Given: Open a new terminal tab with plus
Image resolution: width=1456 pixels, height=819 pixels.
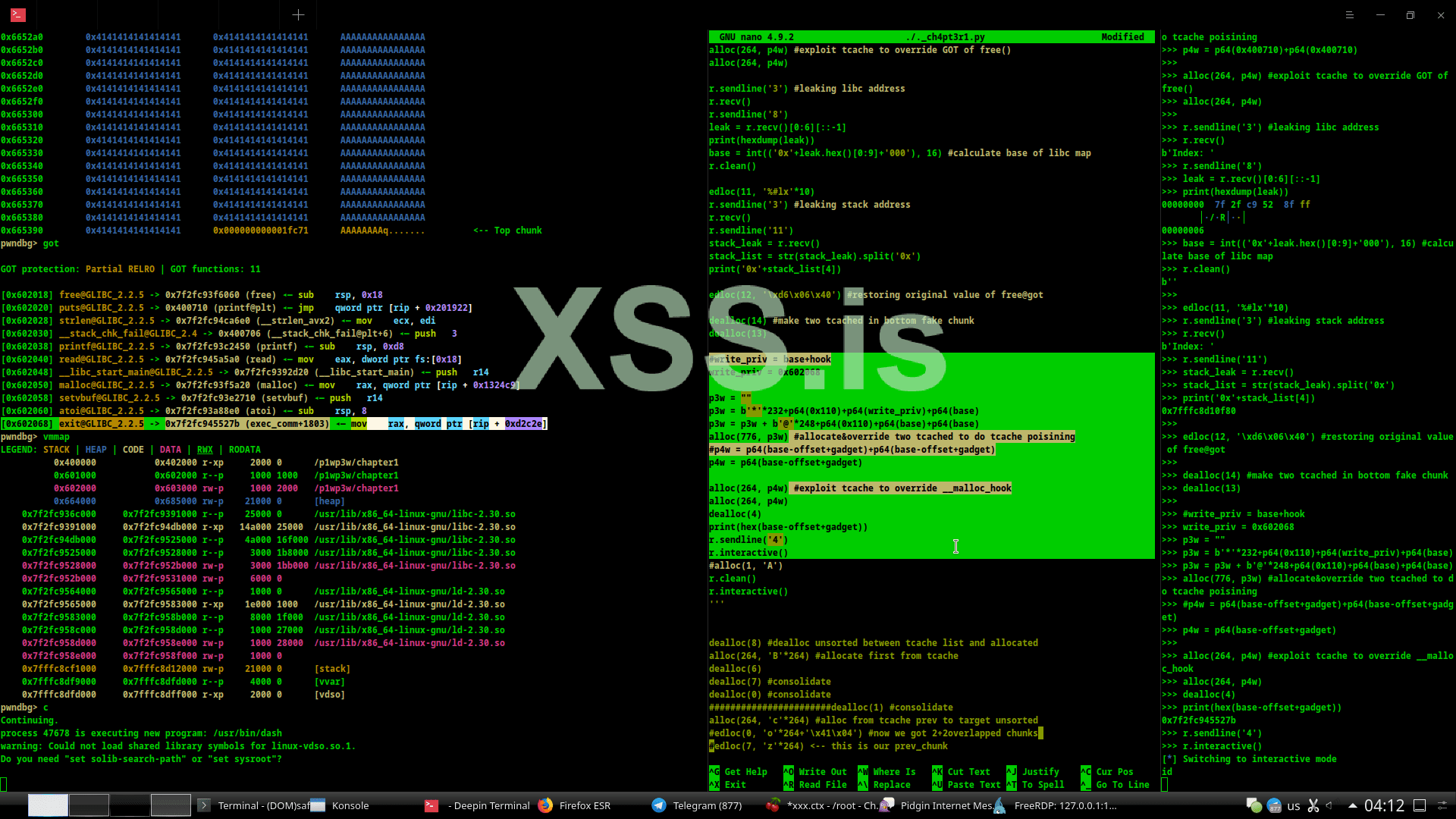Looking at the screenshot, I should tap(298, 14).
